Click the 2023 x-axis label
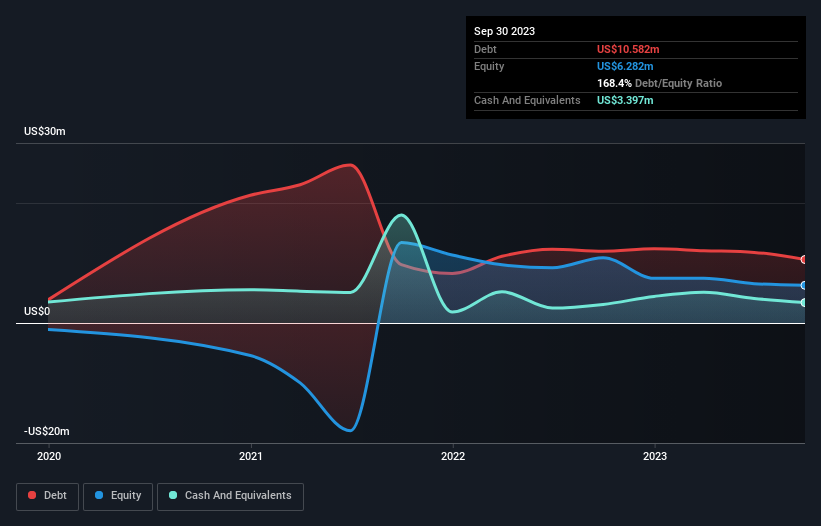821x526 pixels. 655,456
